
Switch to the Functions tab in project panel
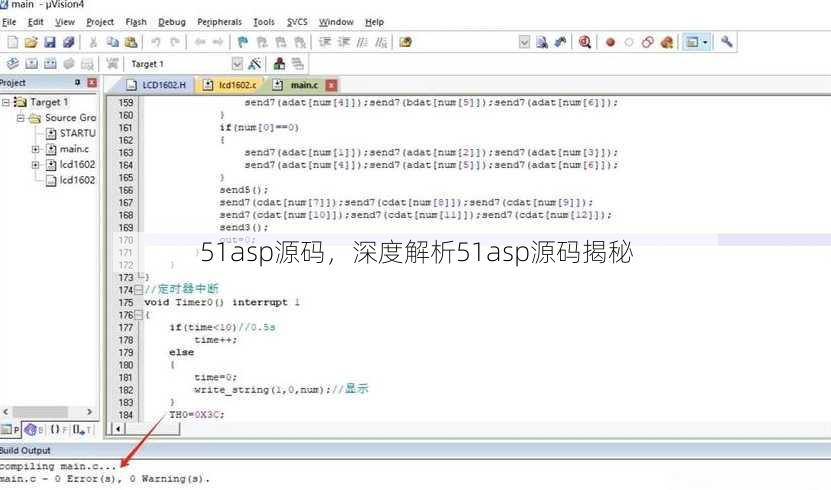pyautogui.click(x=59, y=430)
